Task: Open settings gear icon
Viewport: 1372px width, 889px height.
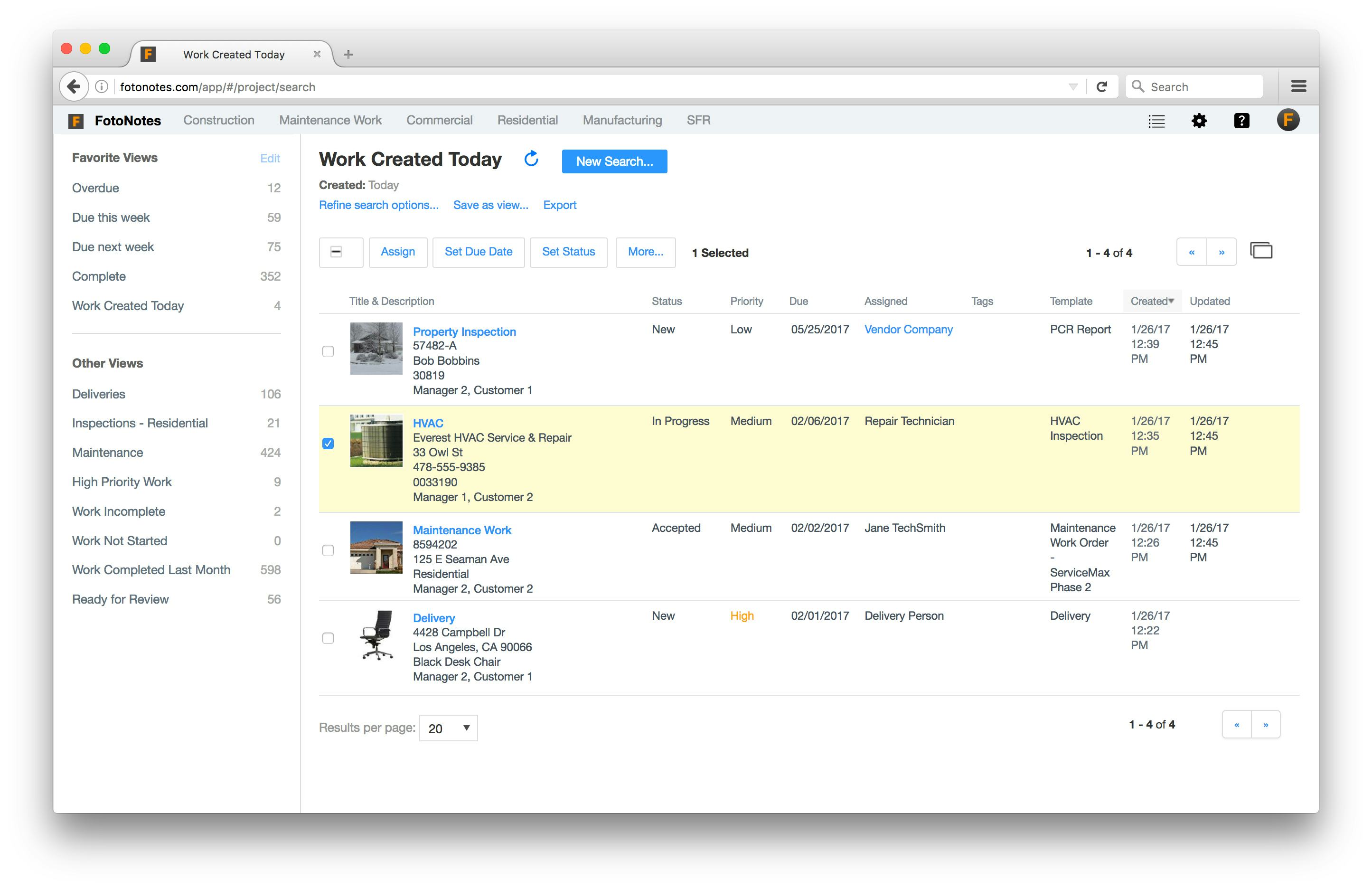Action: 1199,121
